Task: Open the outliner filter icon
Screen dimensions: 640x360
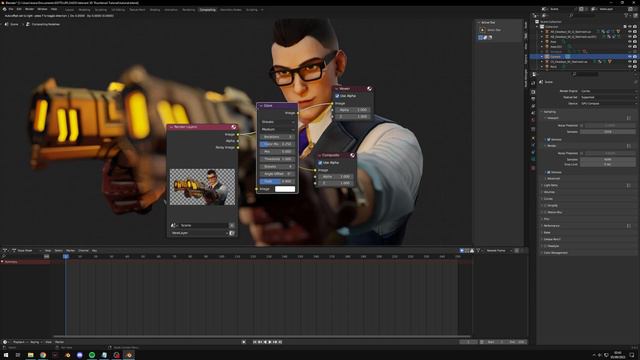Action: click(627, 16)
